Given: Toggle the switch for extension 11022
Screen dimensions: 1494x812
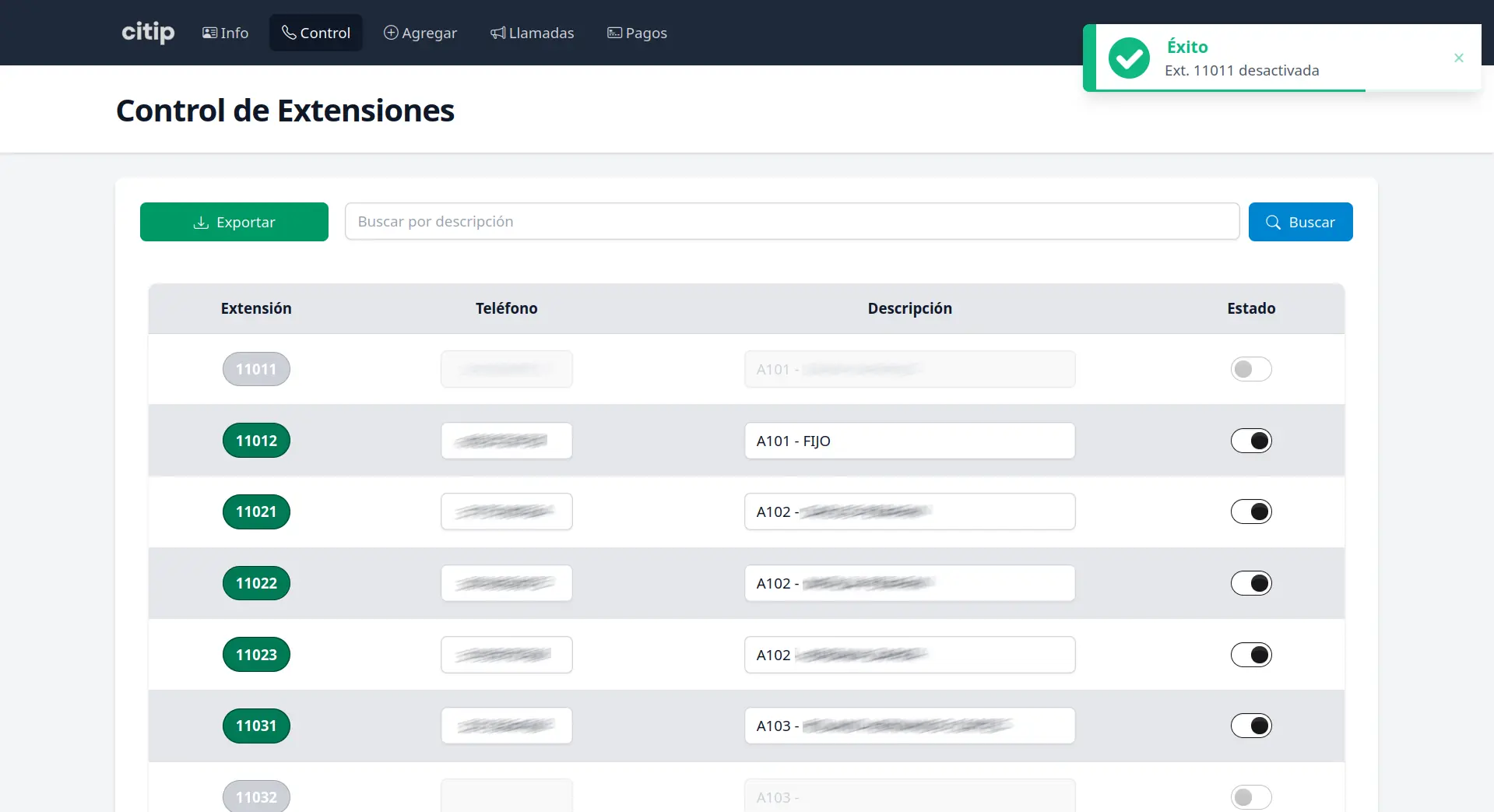Looking at the screenshot, I should pyautogui.click(x=1250, y=582).
